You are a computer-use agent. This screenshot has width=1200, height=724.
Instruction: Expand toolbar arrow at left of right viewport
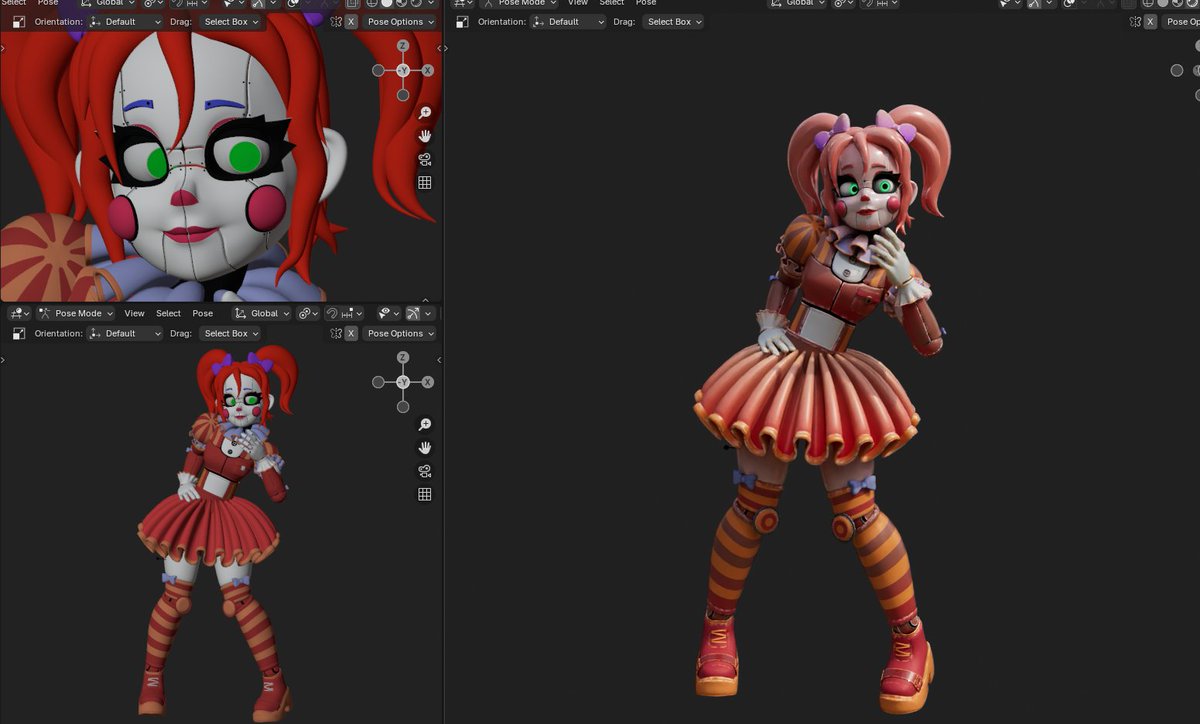click(x=447, y=47)
